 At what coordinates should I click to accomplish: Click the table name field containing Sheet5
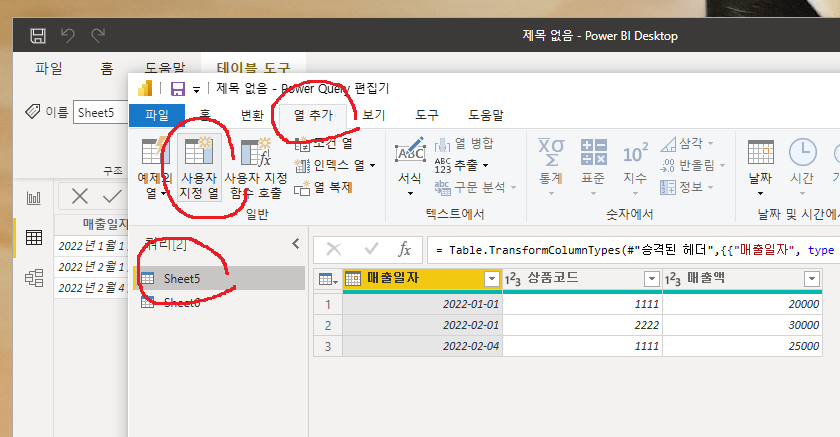point(100,112)
